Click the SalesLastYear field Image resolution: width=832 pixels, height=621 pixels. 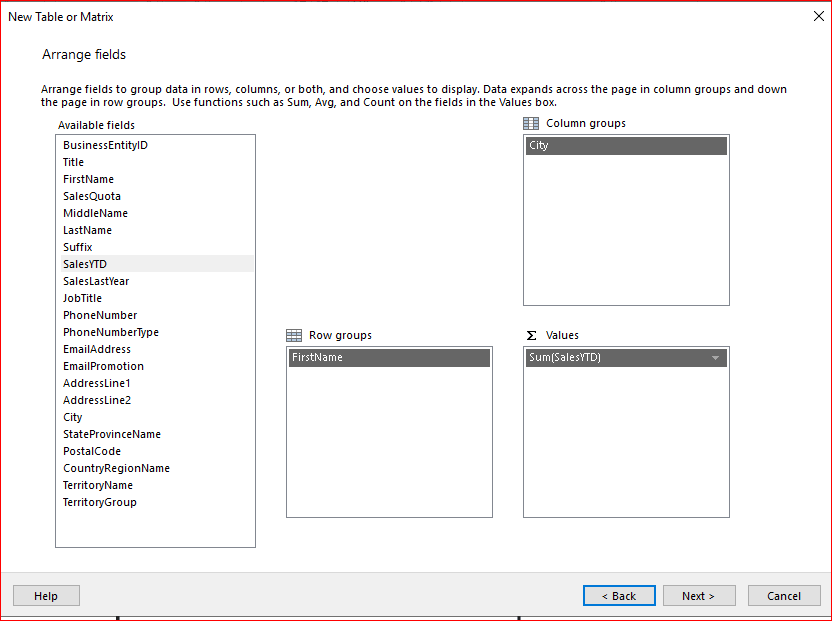pos(96,281)
